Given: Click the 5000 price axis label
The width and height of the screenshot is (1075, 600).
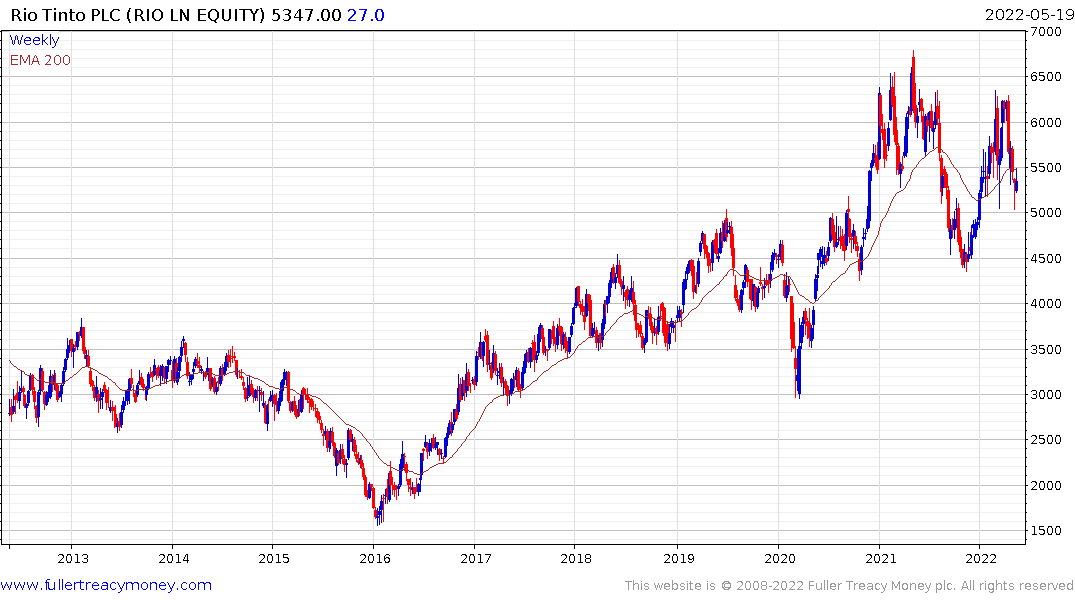Looking at the screenshot, I should (1046, 213).
